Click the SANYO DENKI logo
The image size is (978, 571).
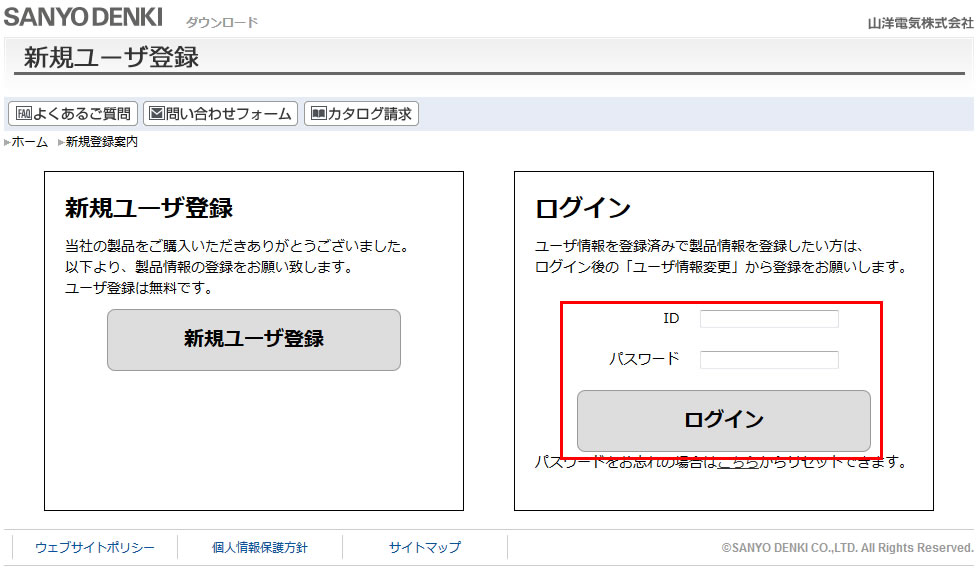(82, 18)
